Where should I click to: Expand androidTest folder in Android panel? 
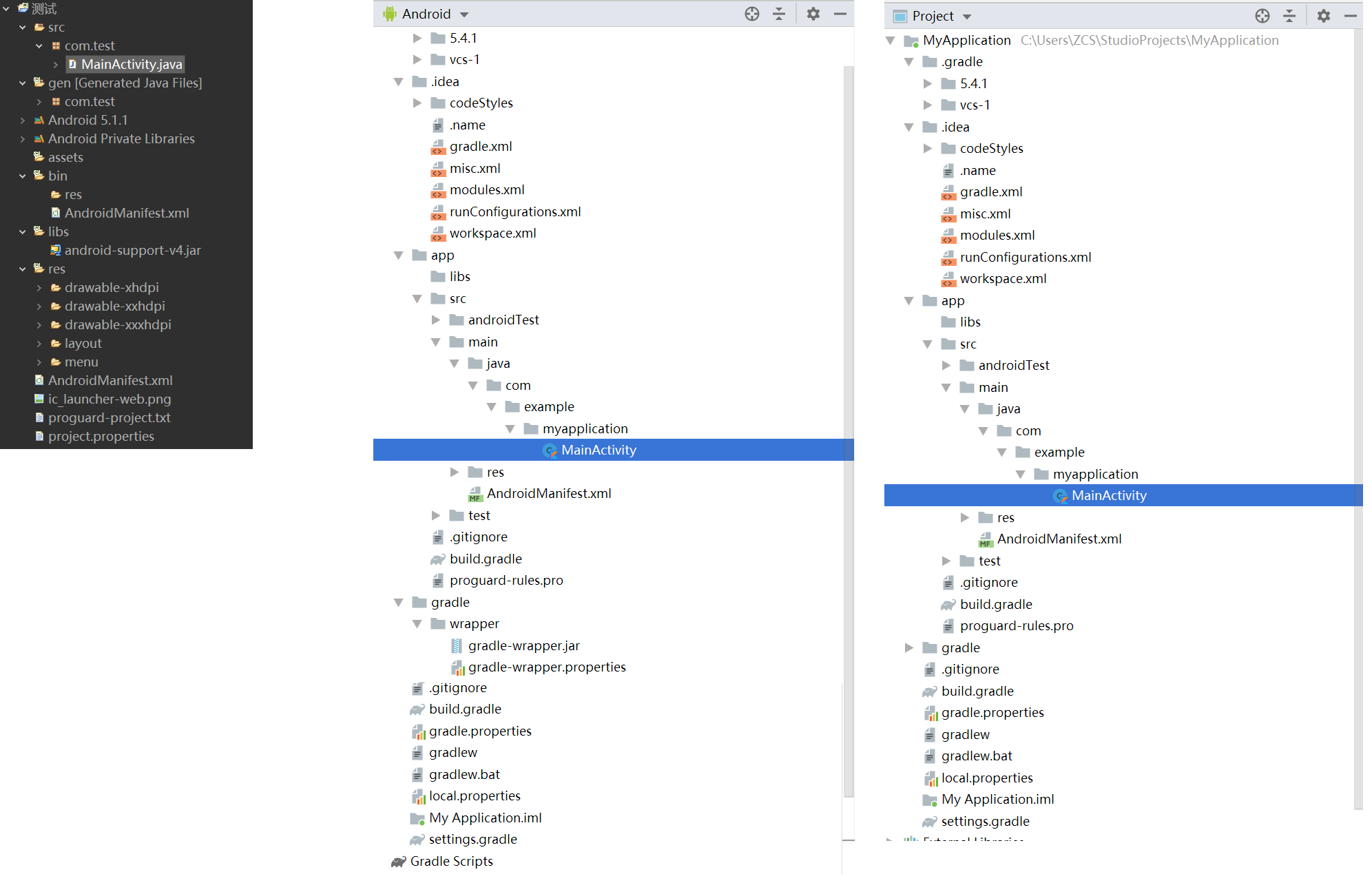click(435, 320)
